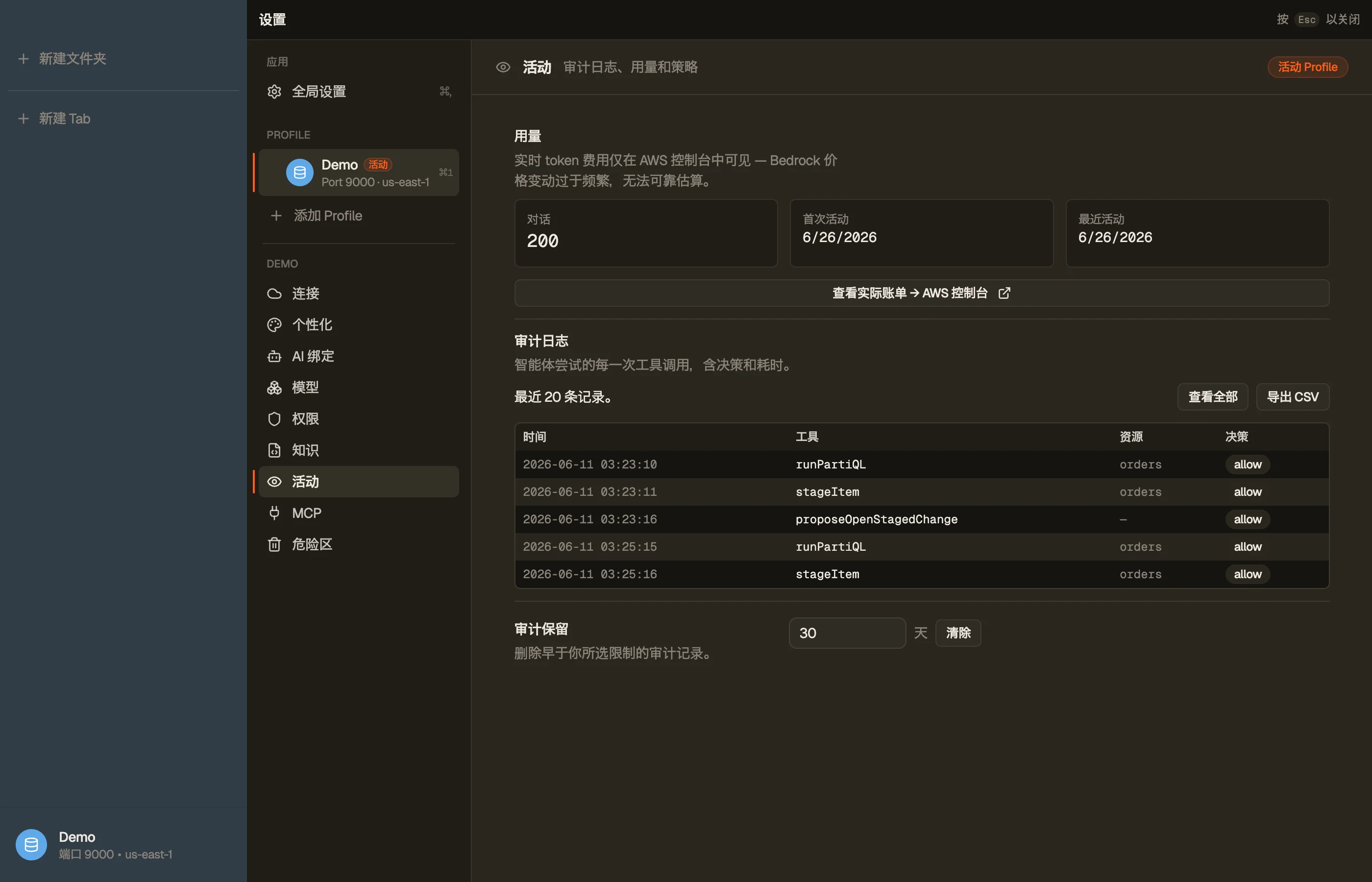Click the trash icon beside 危险区
Screen dimensions: 1372x882
[x=274, y=544]
